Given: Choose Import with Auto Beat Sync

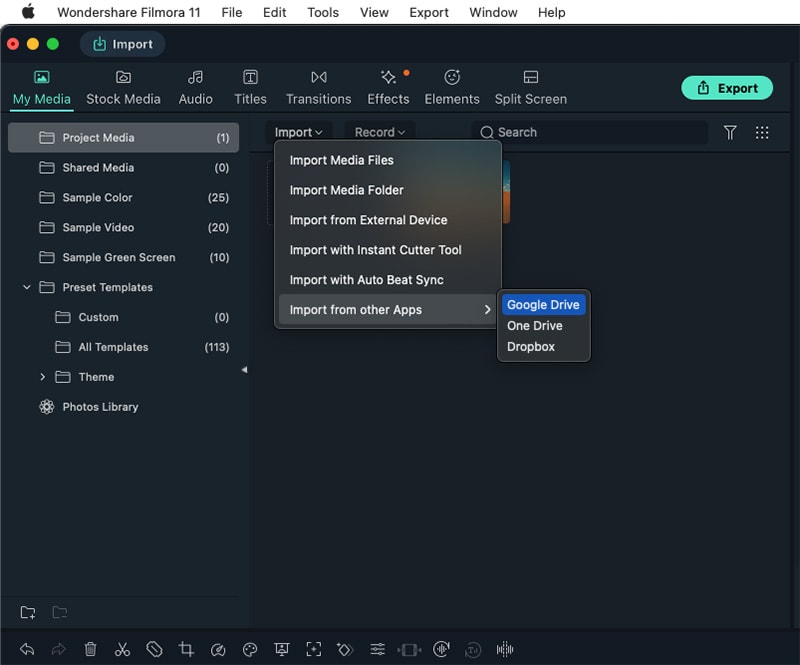Looking at the screenshot, I should [388, 280].
